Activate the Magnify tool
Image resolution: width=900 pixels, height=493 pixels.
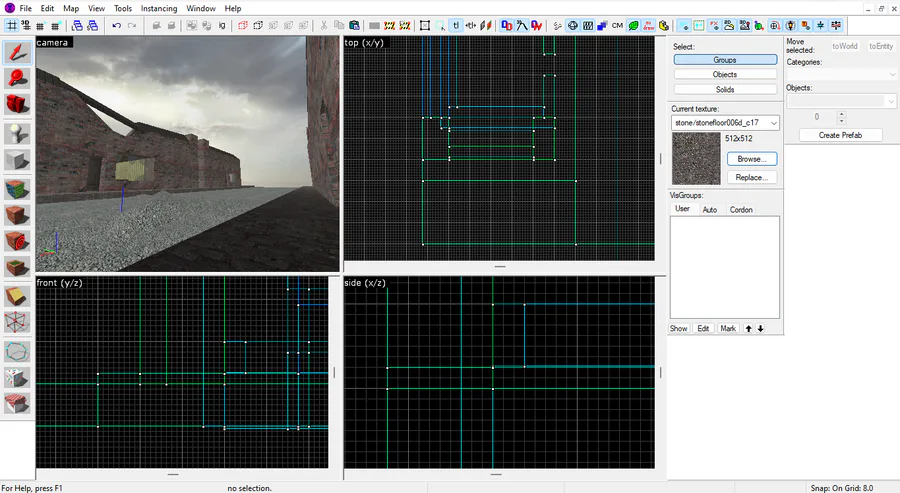click(x=16, y=78)
